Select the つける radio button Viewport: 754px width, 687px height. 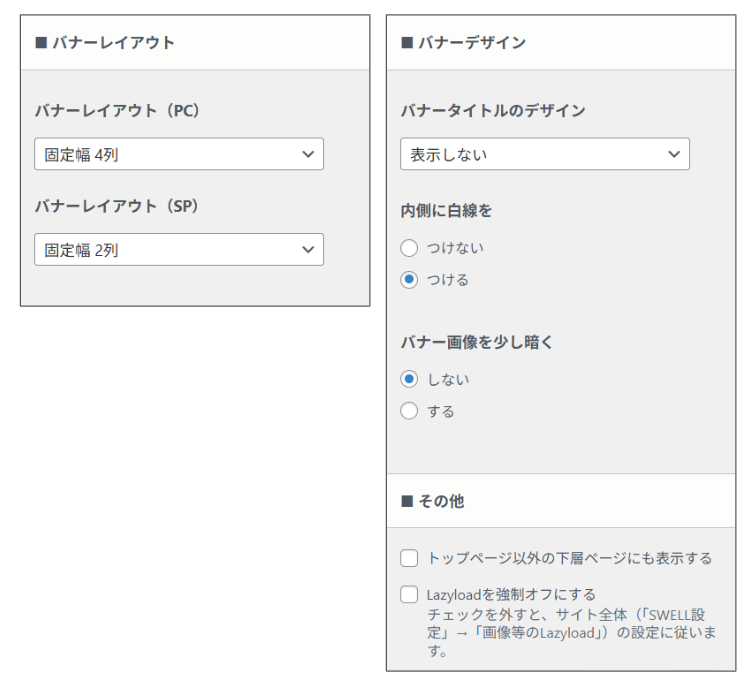point(409,280)
